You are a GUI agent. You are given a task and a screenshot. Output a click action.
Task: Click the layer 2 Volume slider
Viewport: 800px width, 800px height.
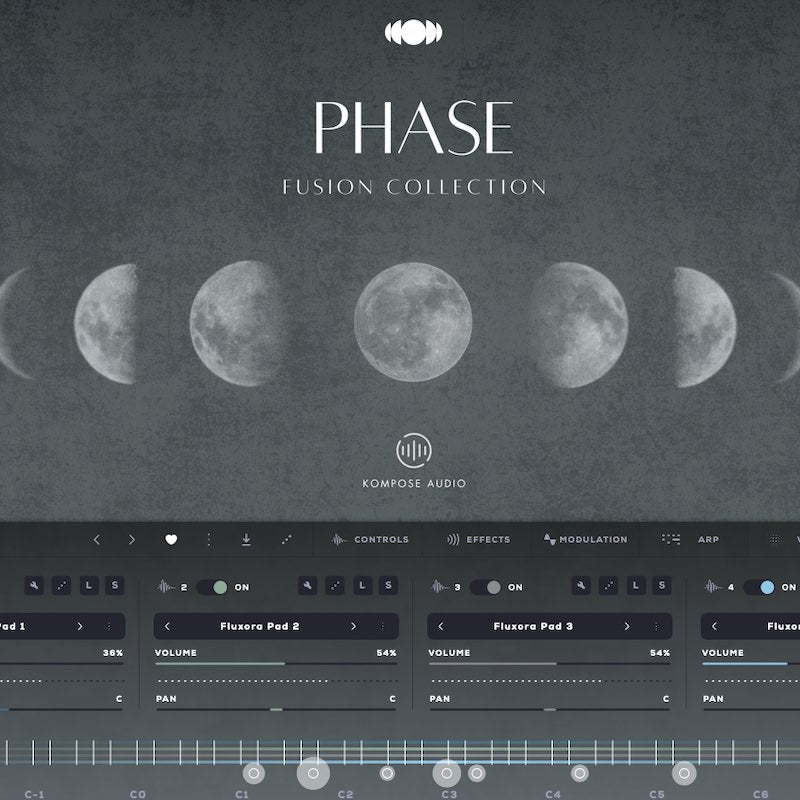tap(276, 663)
